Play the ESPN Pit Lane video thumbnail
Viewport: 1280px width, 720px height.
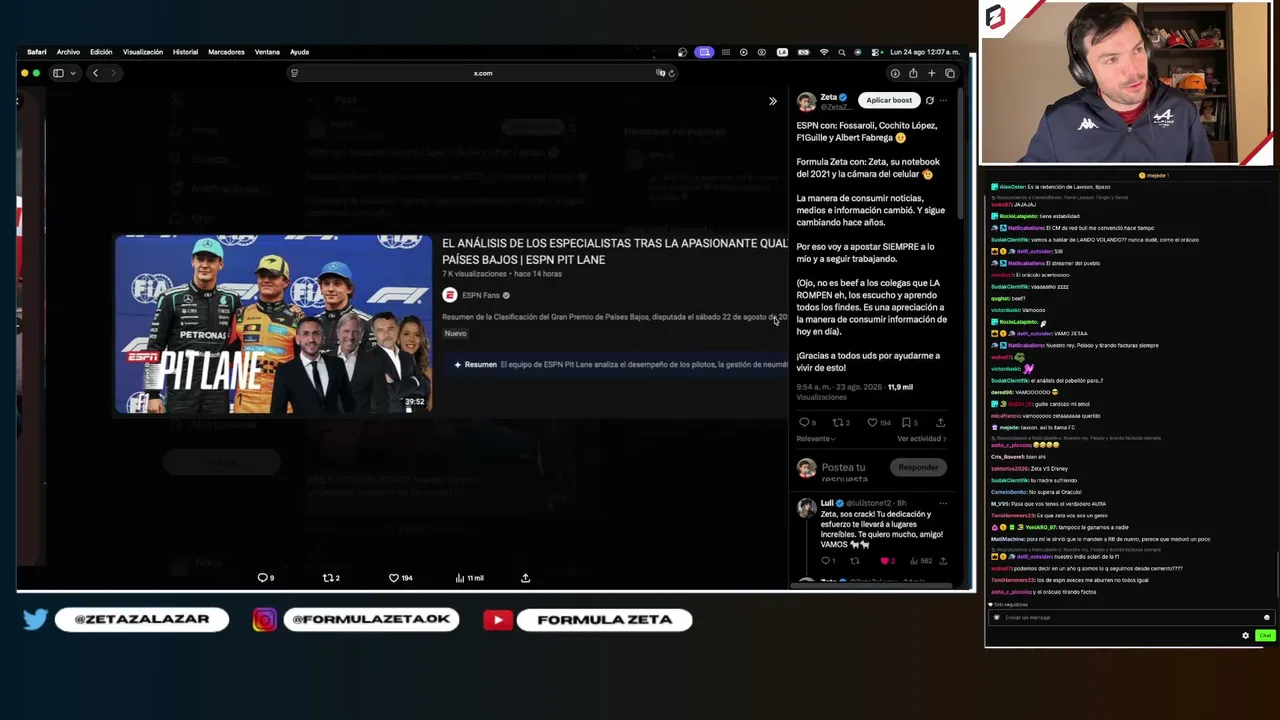(273, 324)
